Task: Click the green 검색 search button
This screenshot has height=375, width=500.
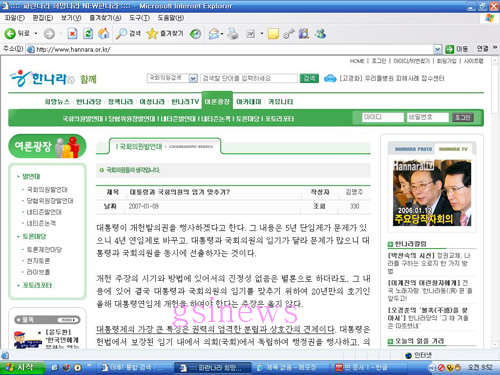Action: coord(309,78)
